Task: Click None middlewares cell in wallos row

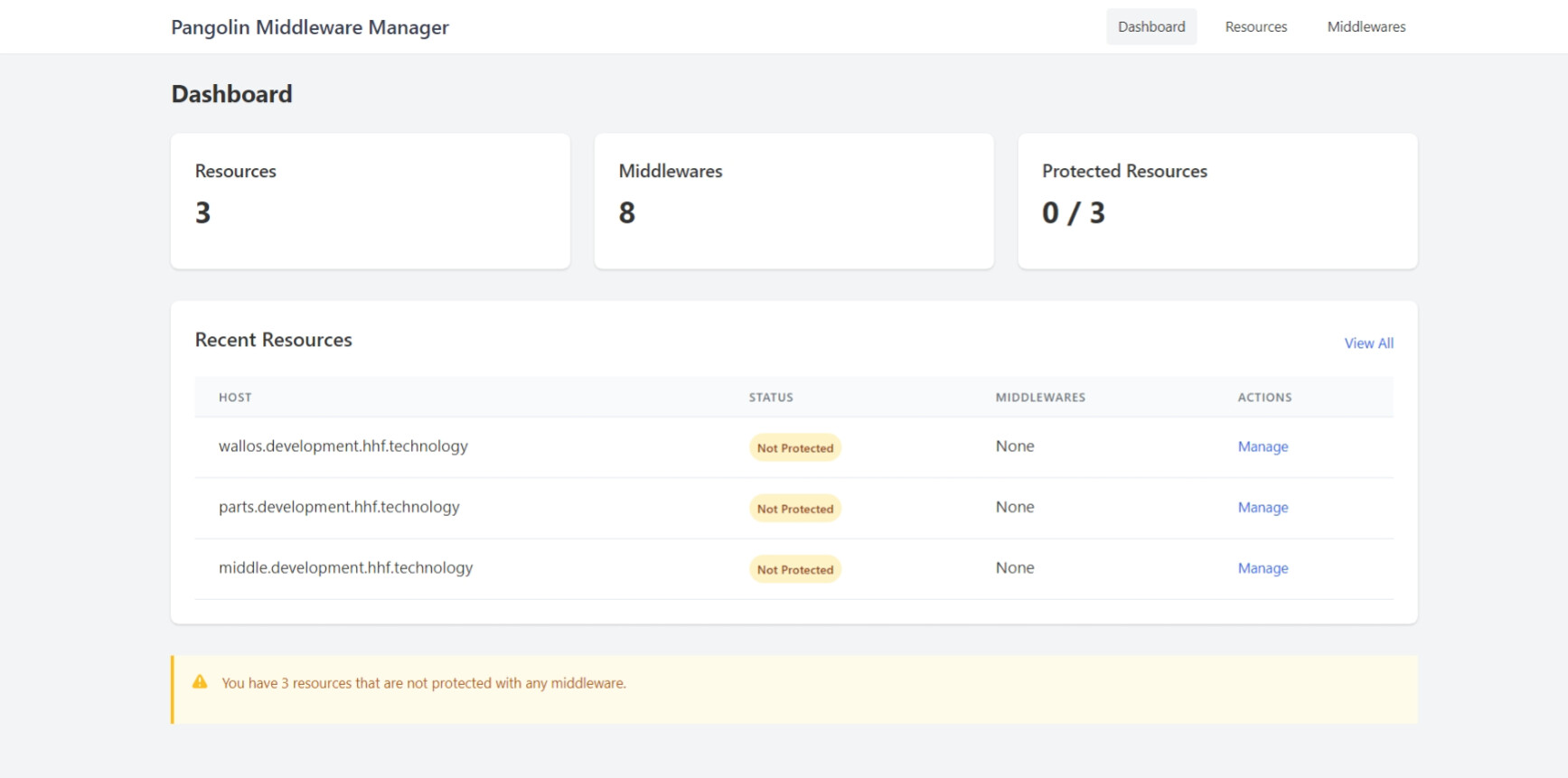Action: pos(1015,446)
